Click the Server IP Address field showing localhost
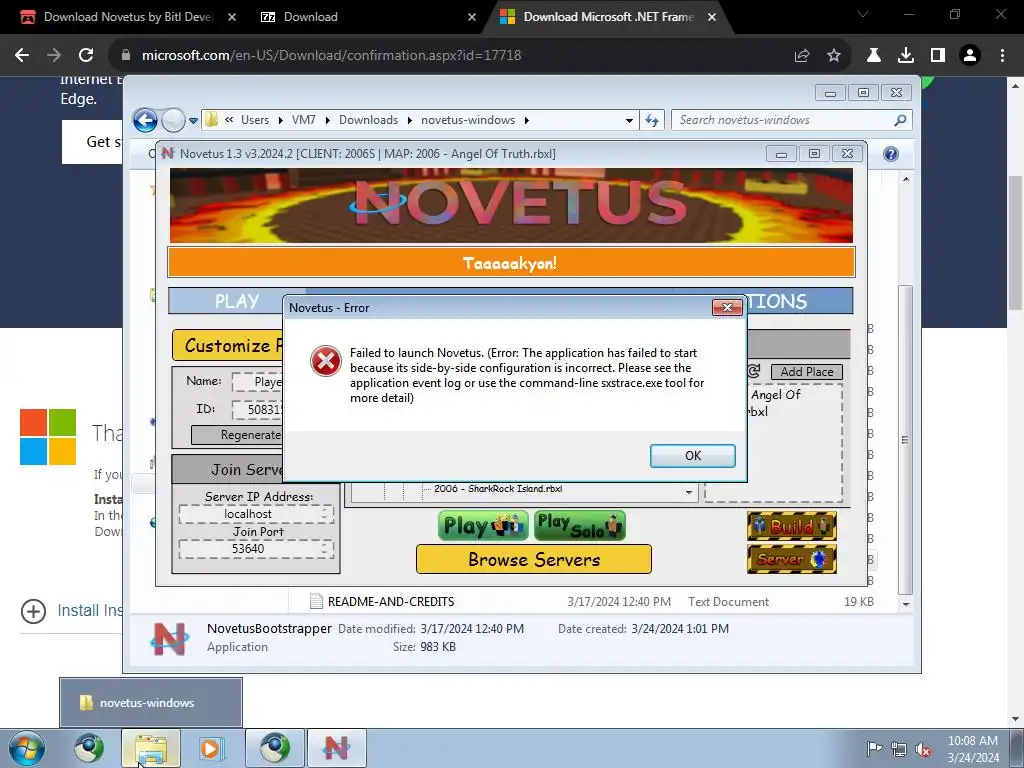Screen dimensions: 1024x768 (x=255, y=514)
